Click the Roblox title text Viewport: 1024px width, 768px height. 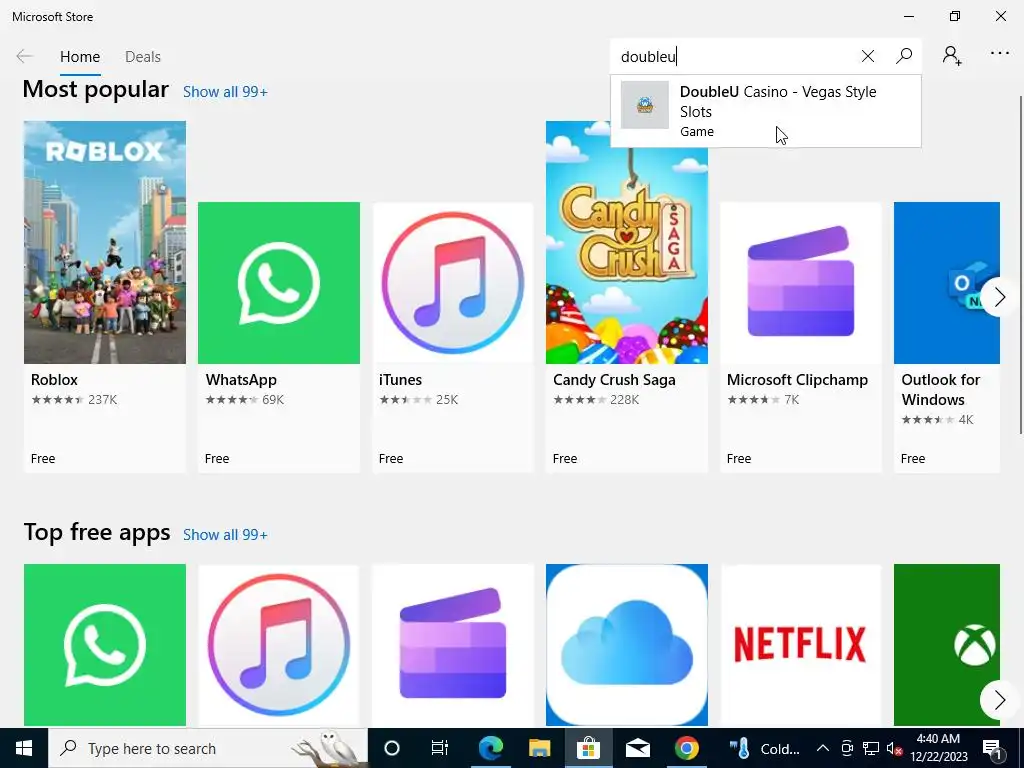pos(54,379)
